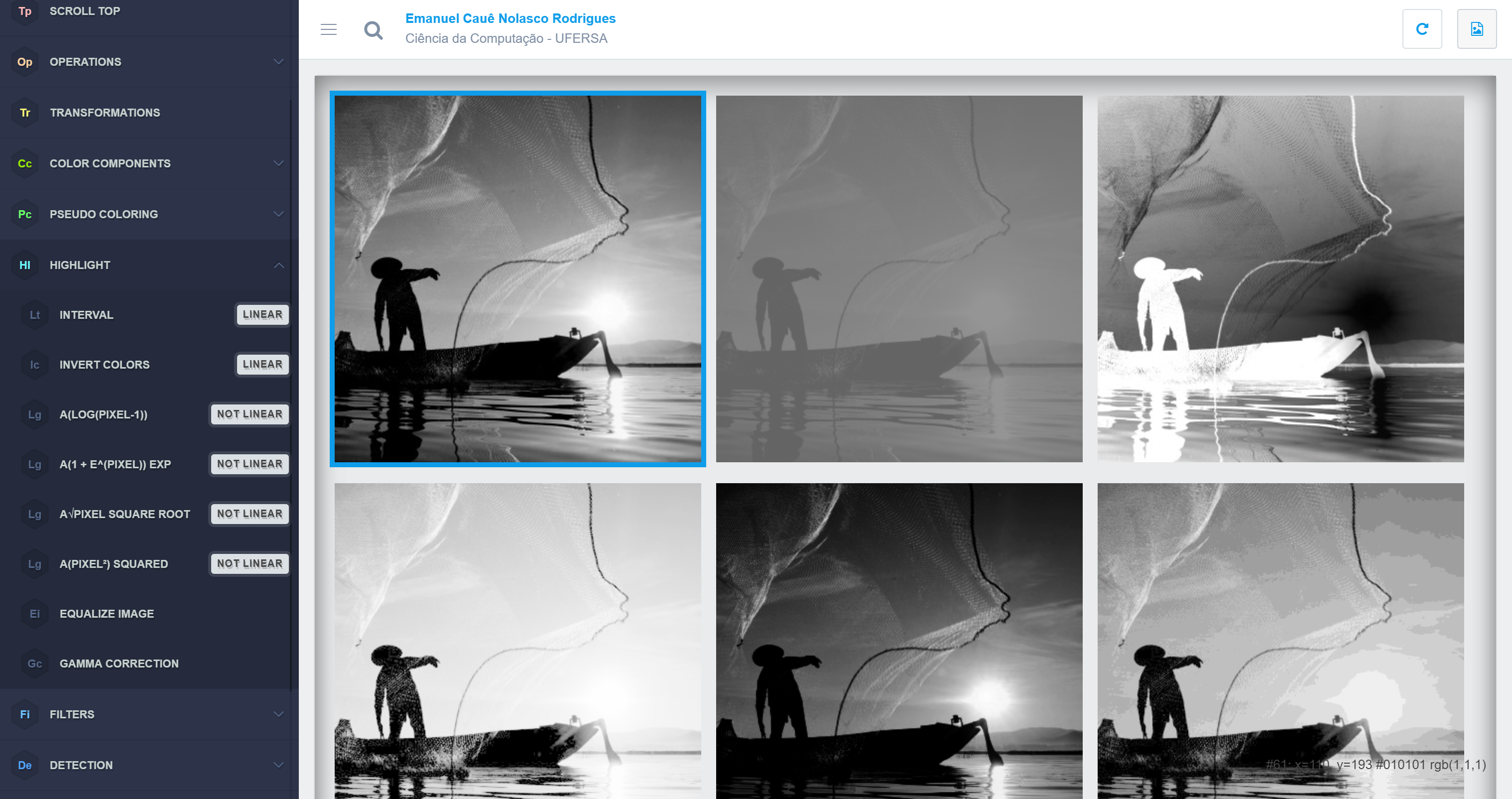1512x799 pixels.
Task: Select the darkened fisherman image in bottom row
Action: tap(898, 641)
